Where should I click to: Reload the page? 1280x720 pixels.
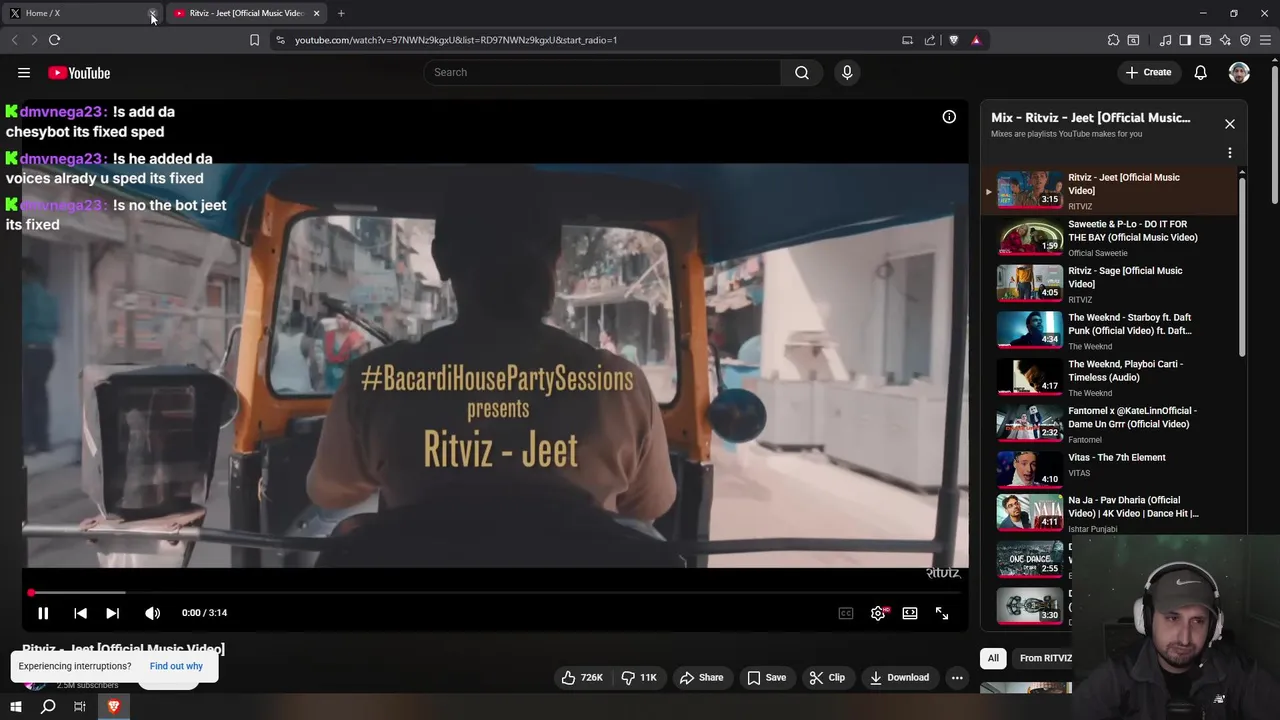point(54,40)
